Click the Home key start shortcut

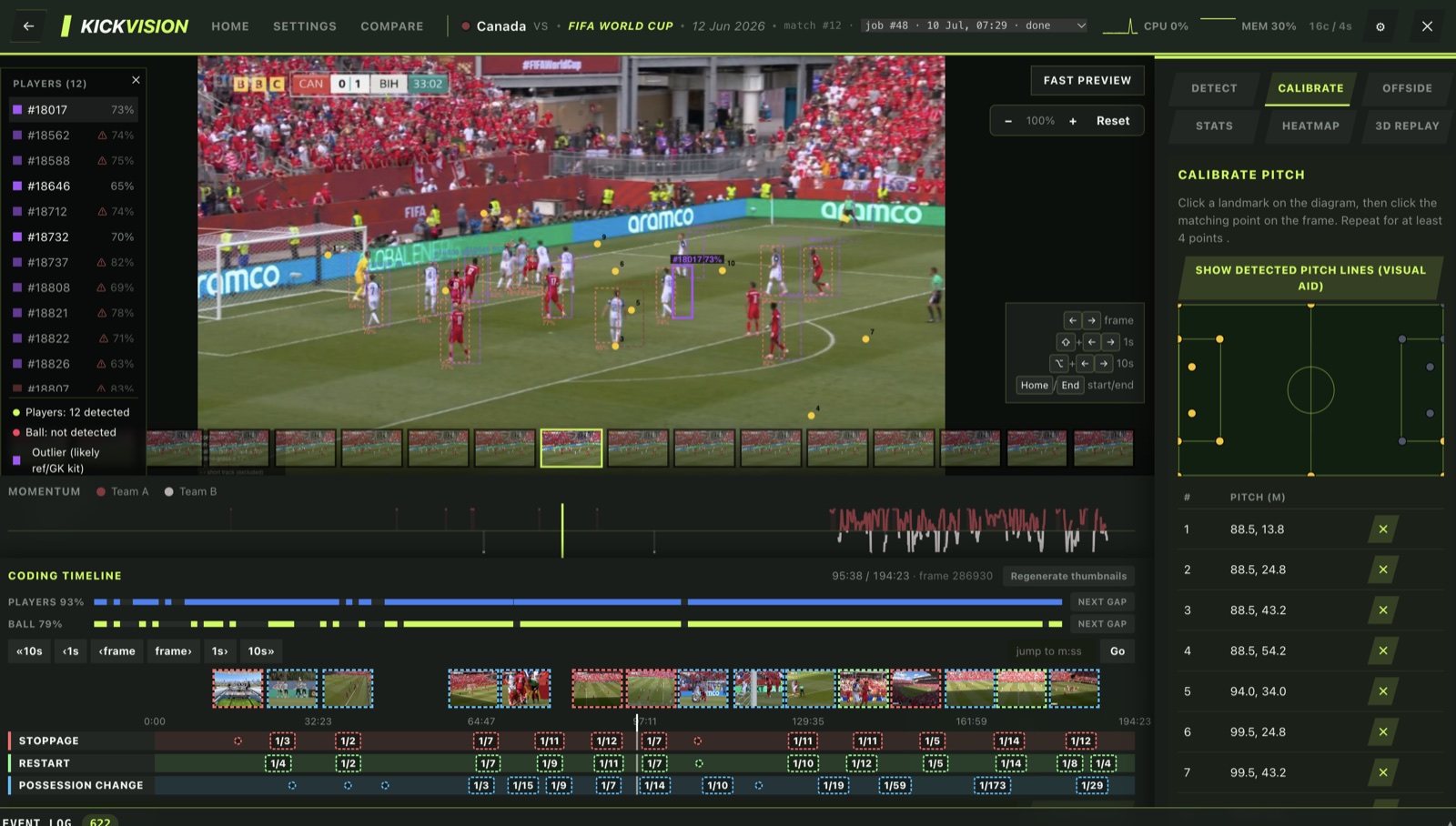(x=1034, y=385)
